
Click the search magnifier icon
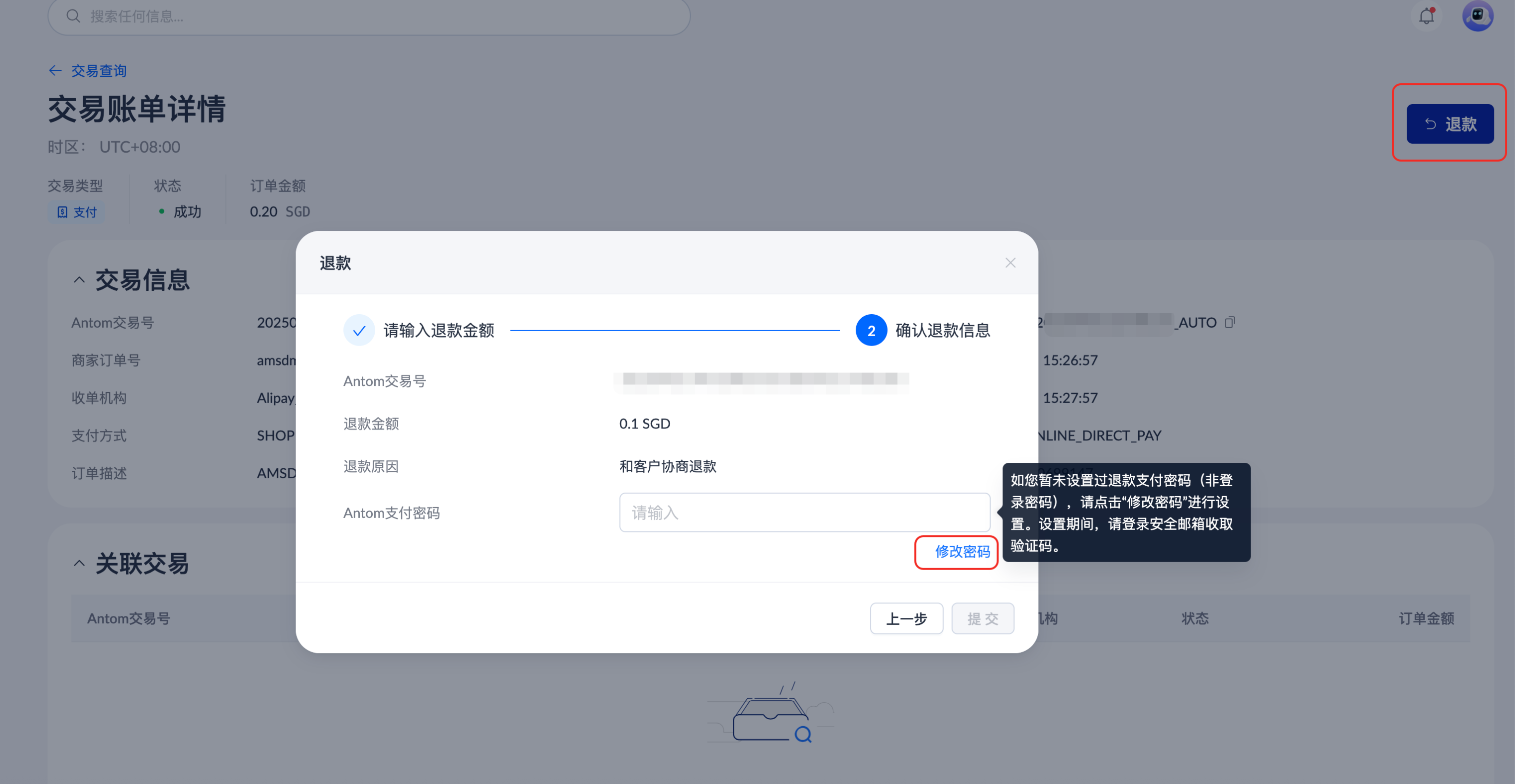73,16
